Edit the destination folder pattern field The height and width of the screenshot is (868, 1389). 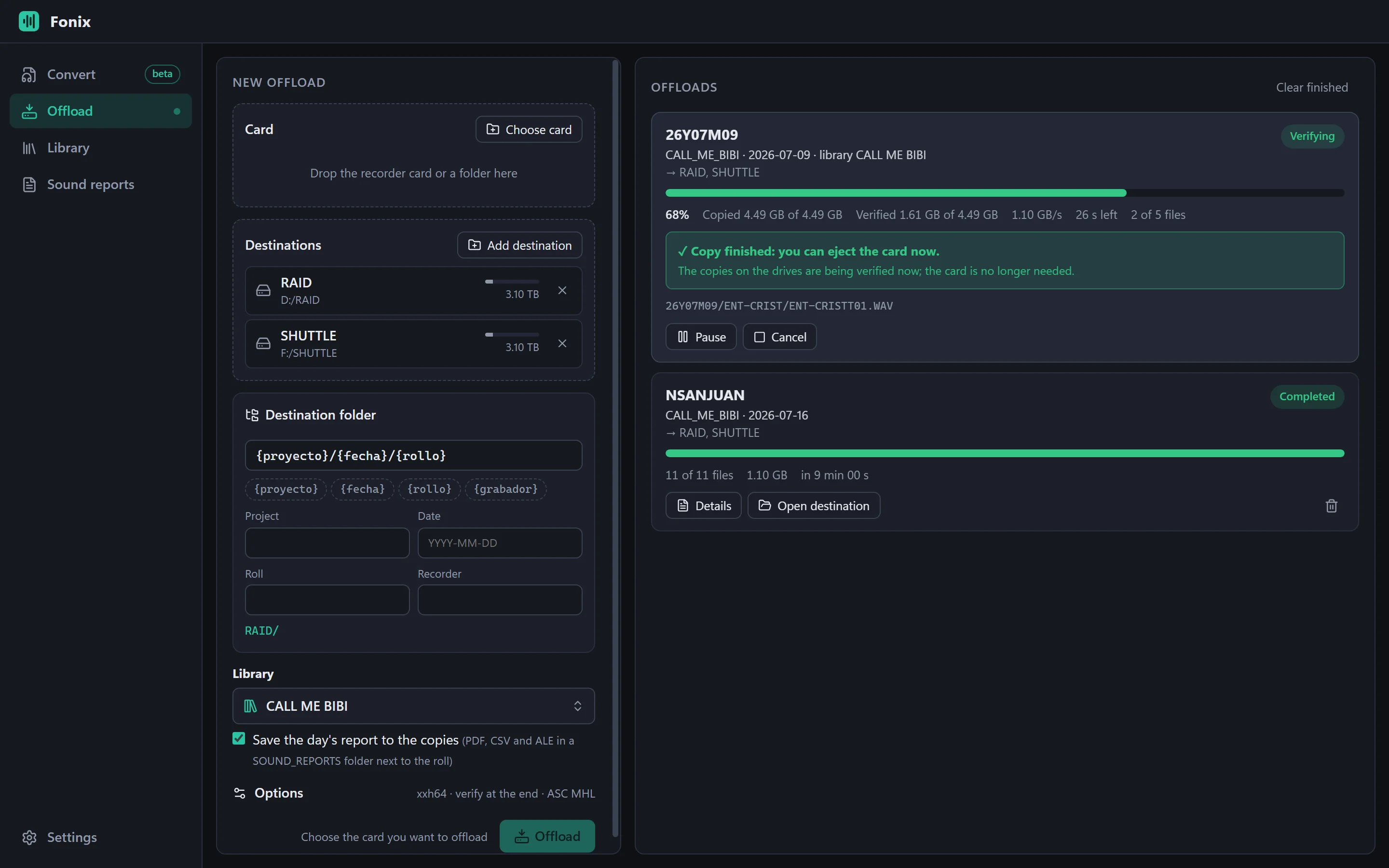click(413, 455)
